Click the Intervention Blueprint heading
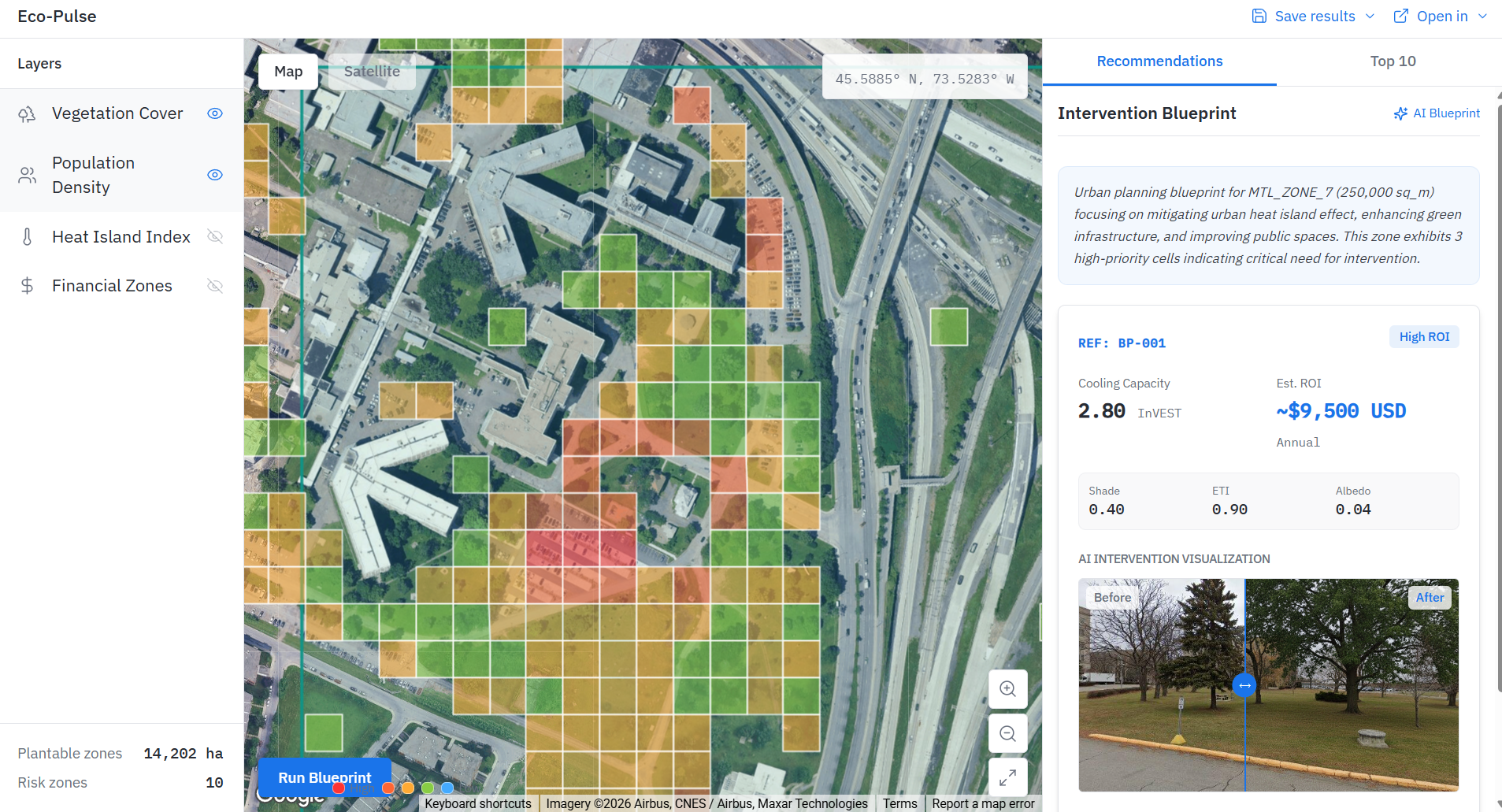Image resolution: width=1502 pixels, height=812 pixels. pos(1147,113)
